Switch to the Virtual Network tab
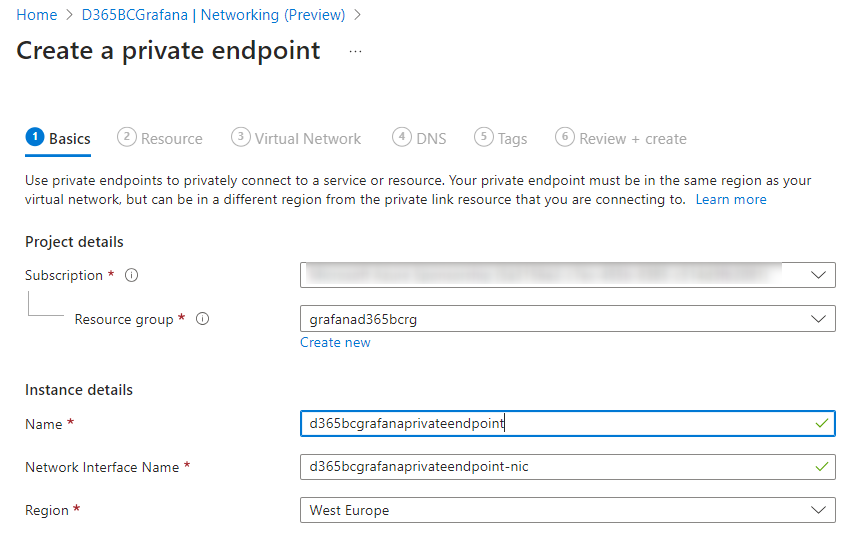The width and height of the screenshot is (854, 547). [x=307, y=139]
